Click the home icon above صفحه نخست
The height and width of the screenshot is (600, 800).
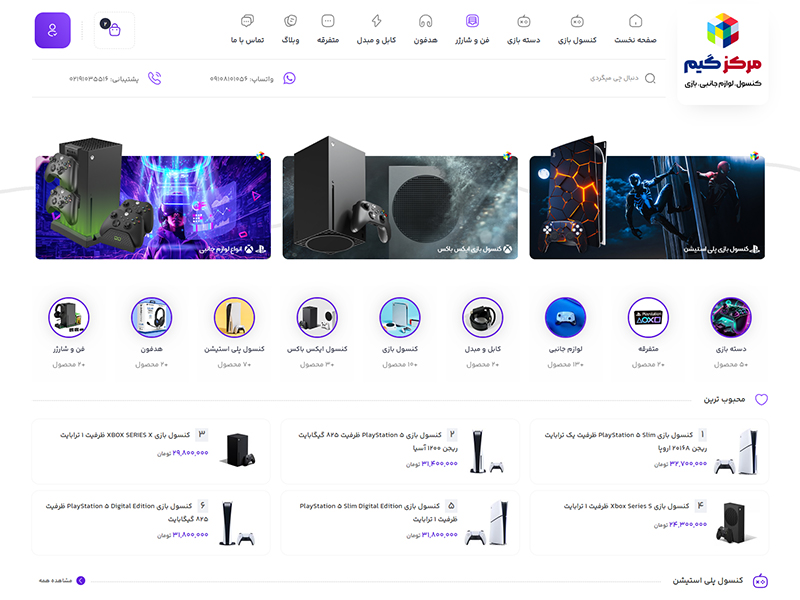pyautogui.click(x=635, y=21)
